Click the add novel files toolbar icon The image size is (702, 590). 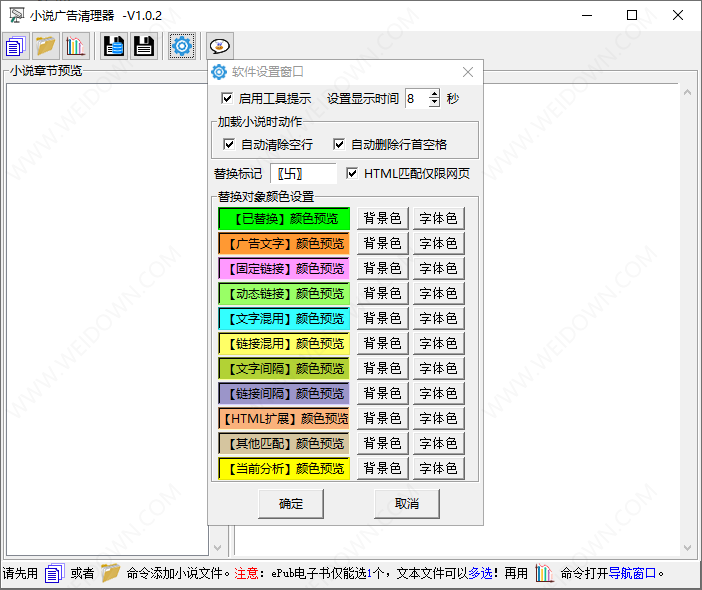coord(16,46)
